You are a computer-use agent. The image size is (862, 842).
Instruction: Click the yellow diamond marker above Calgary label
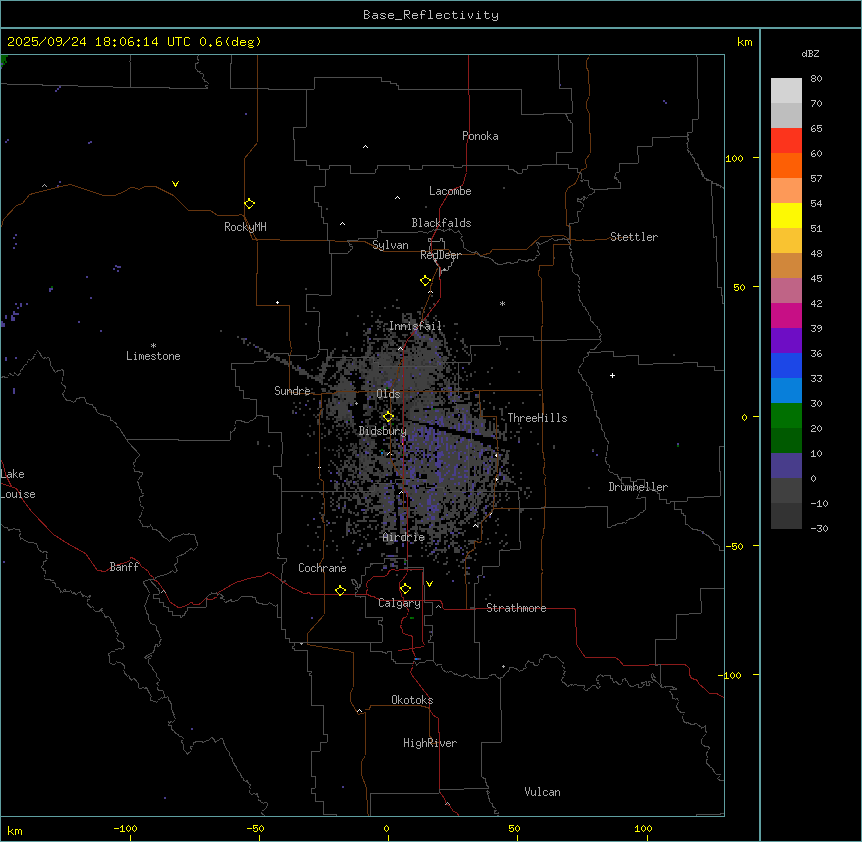click(x=405, y=589)
